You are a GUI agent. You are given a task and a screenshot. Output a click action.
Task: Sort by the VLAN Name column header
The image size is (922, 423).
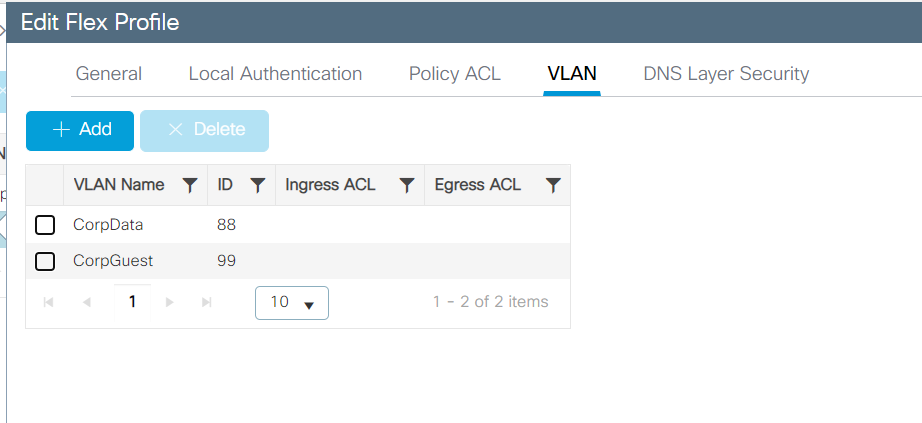[119, 185]
